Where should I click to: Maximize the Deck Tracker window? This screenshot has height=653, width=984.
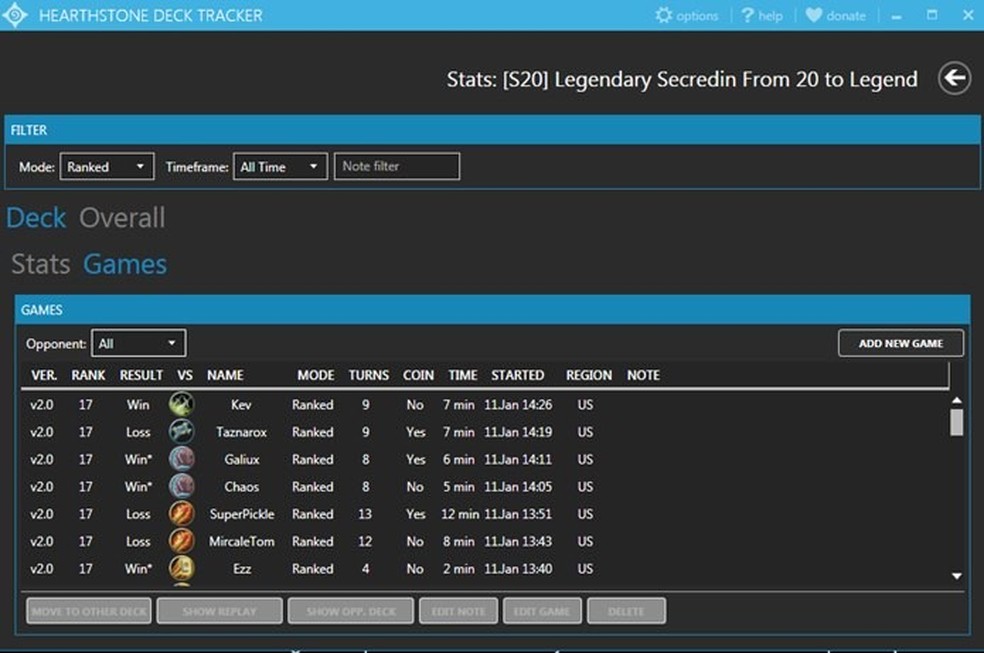(x=932, y=15)
